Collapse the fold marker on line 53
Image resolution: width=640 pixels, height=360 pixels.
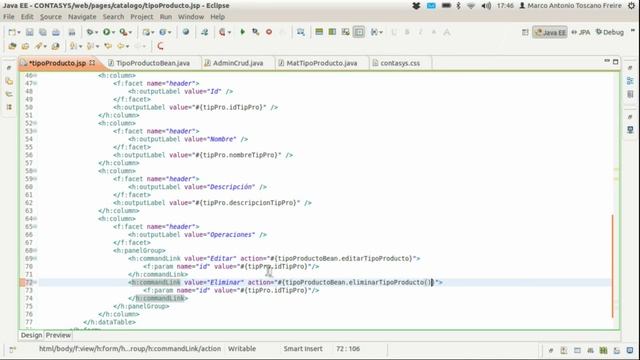coord(36,131)
